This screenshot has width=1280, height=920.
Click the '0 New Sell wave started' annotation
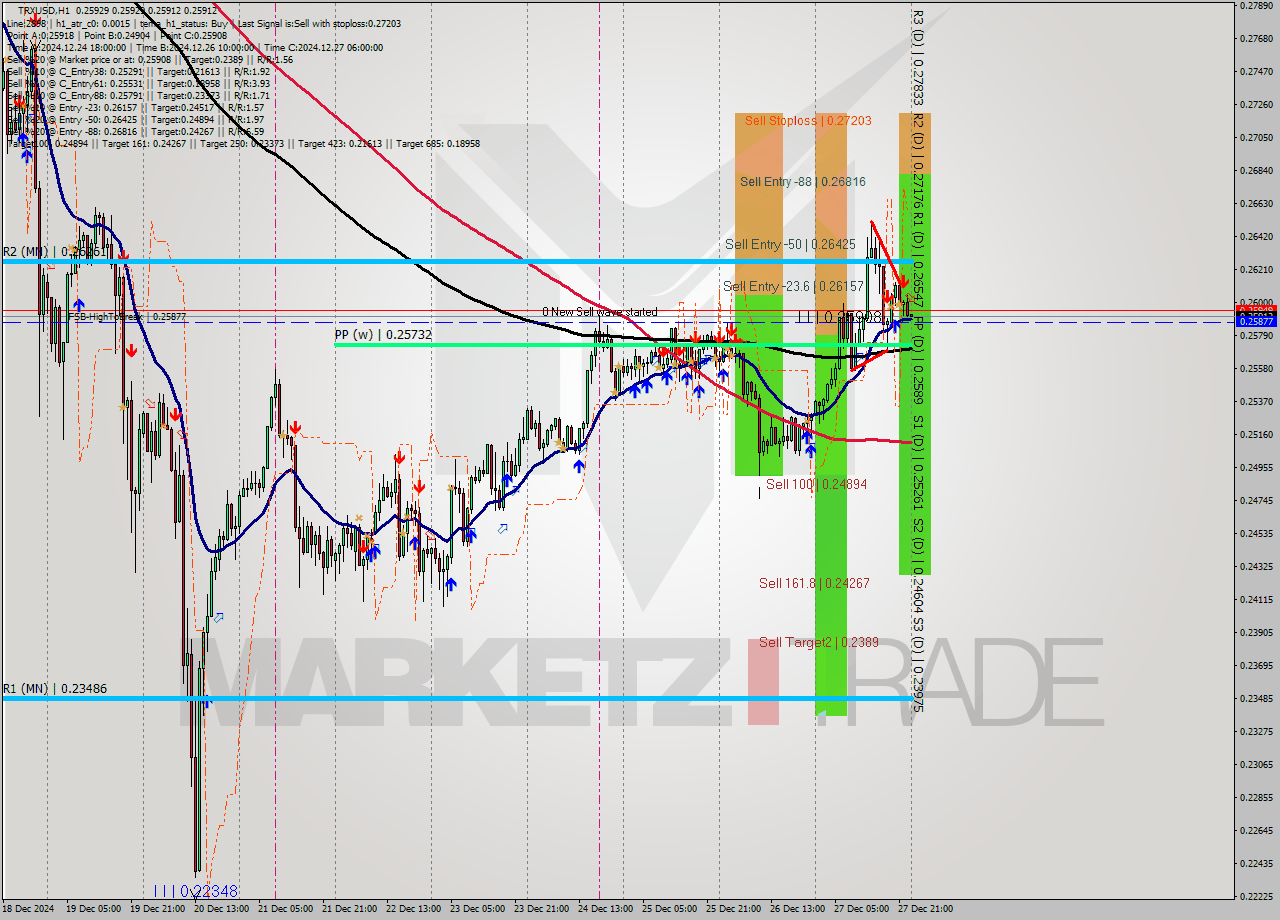coord(600,312)
